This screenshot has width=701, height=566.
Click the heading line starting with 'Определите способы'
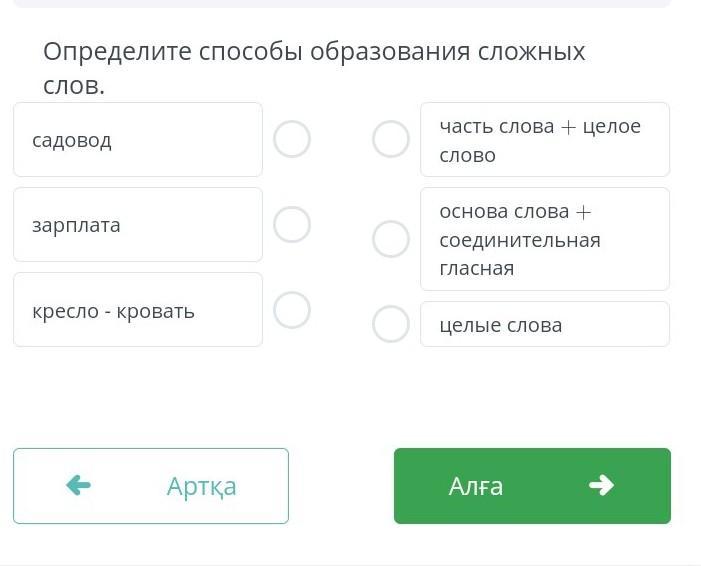click(x=314, y=52)
